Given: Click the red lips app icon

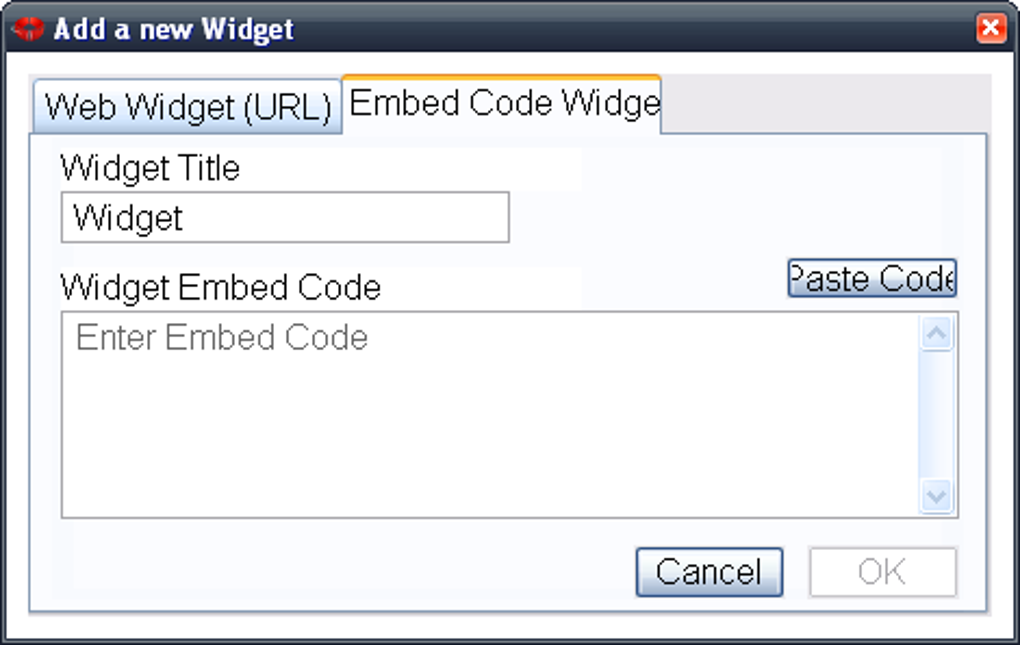Looking at the screenshot, I should (28, 28).
